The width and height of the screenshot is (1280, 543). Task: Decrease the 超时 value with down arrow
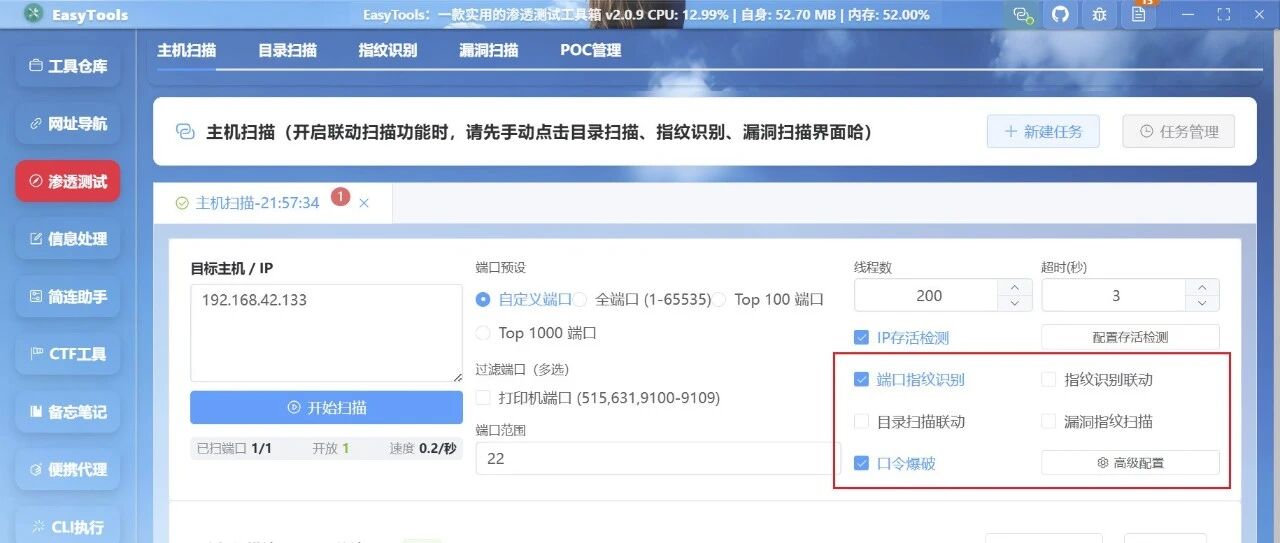1202,303
